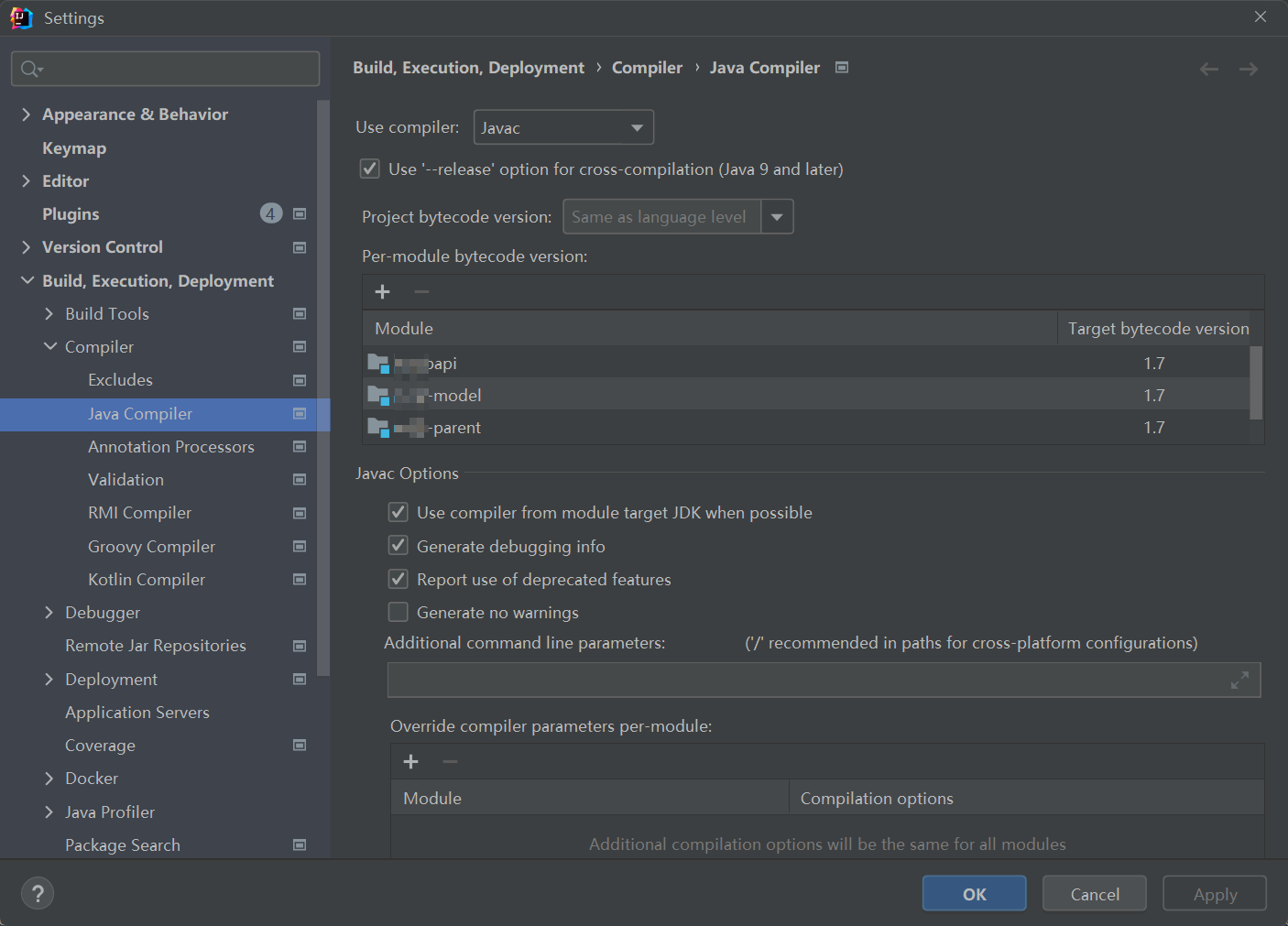Toggle the '--release' cross-compilation option checkbox
1288x926 pixels.
click(x=370, y=169)
